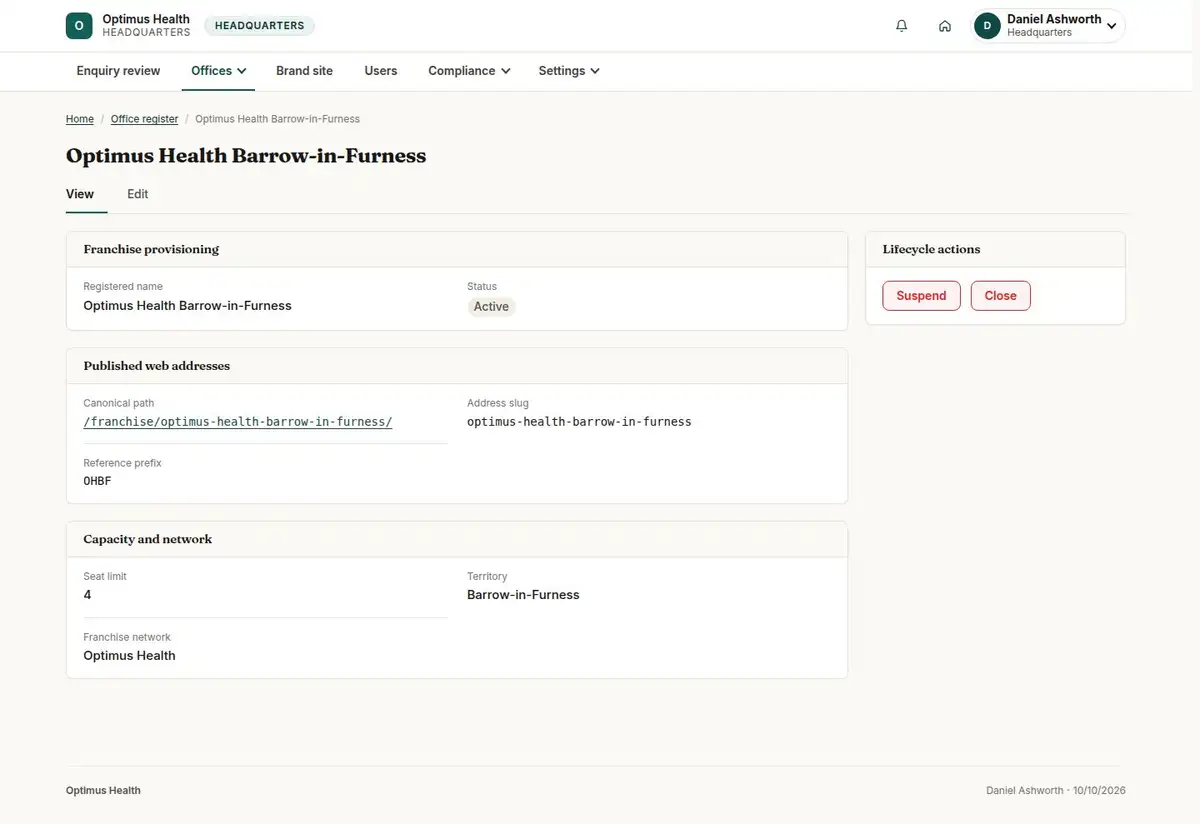1200x824 pixels.
Task: Click the Lifecycle actions panel title
Action: pyautogui.click(x=931, y=249)
